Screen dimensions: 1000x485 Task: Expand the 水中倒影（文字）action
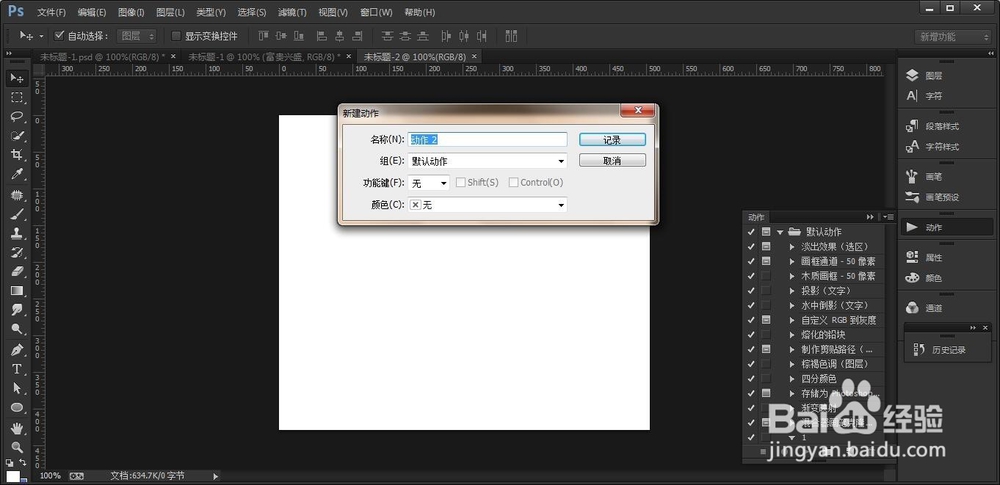(792, 306)
